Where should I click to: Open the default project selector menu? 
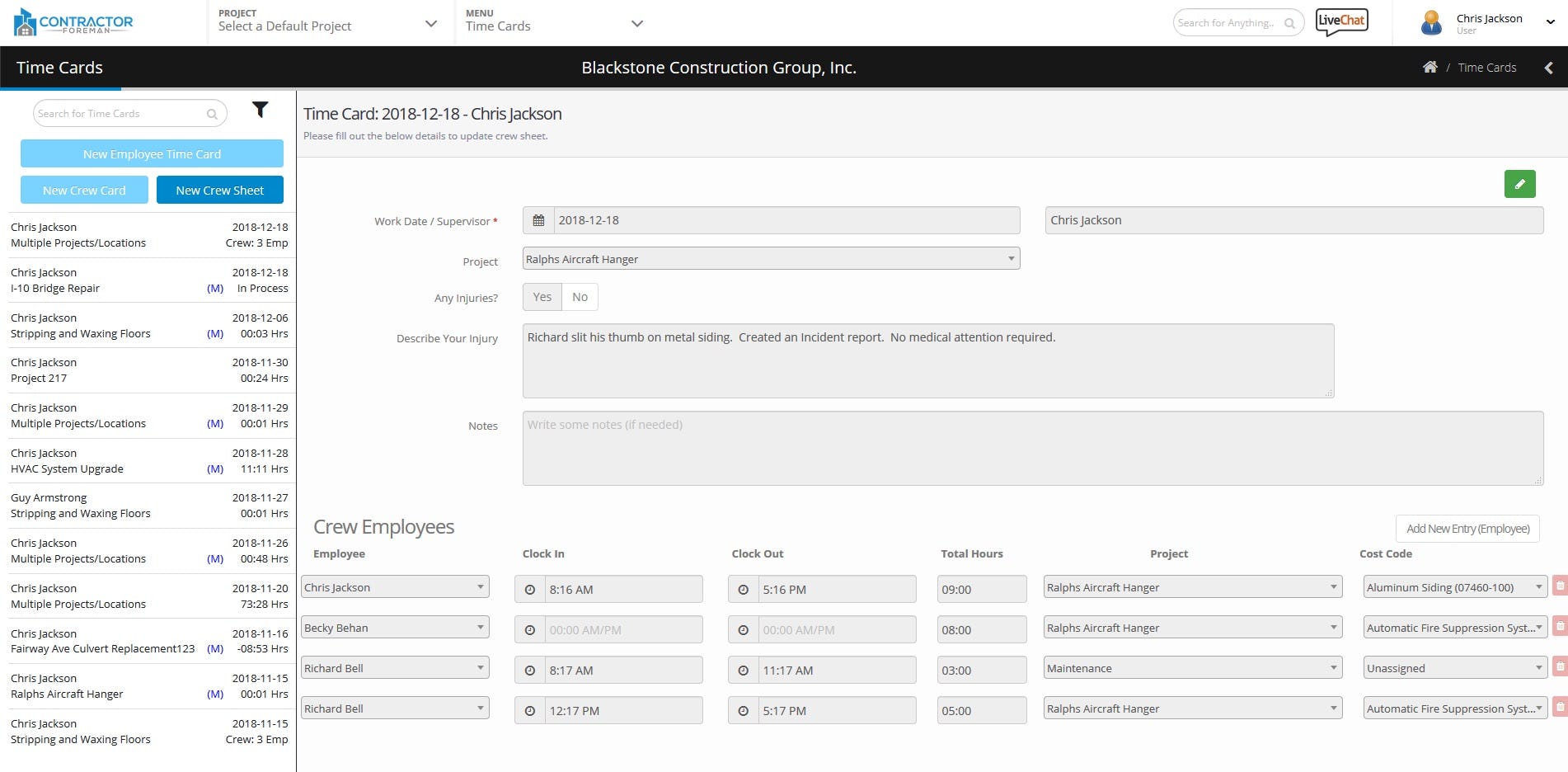327,22
